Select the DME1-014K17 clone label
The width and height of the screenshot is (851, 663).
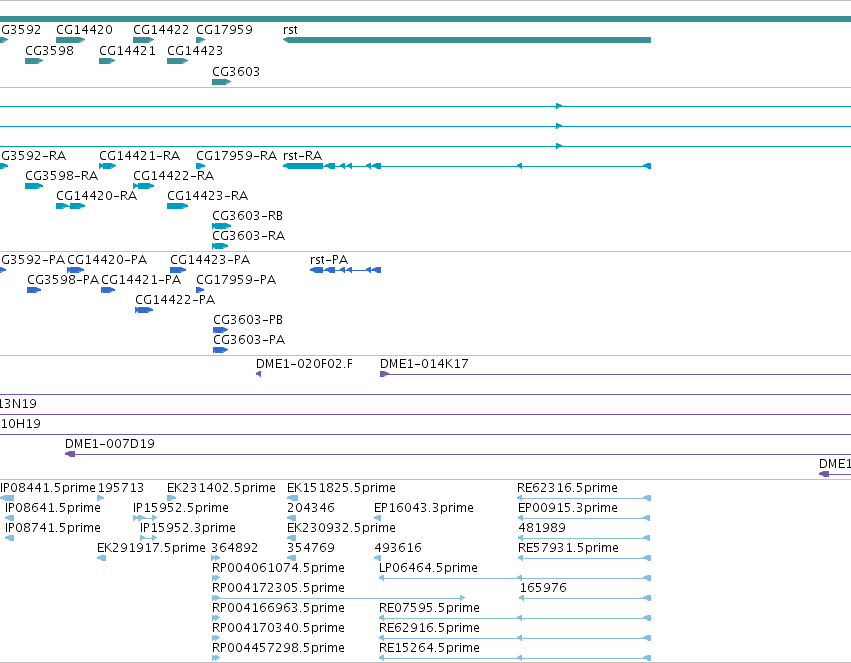[424, 365]
